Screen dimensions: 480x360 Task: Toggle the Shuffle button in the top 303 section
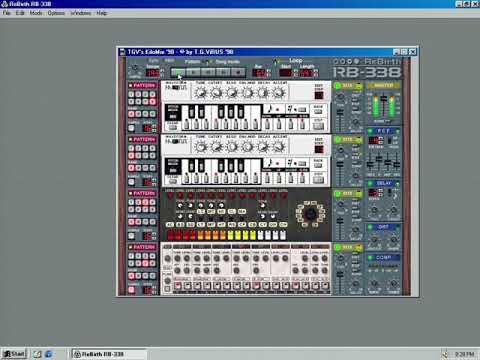pos(132,128)
